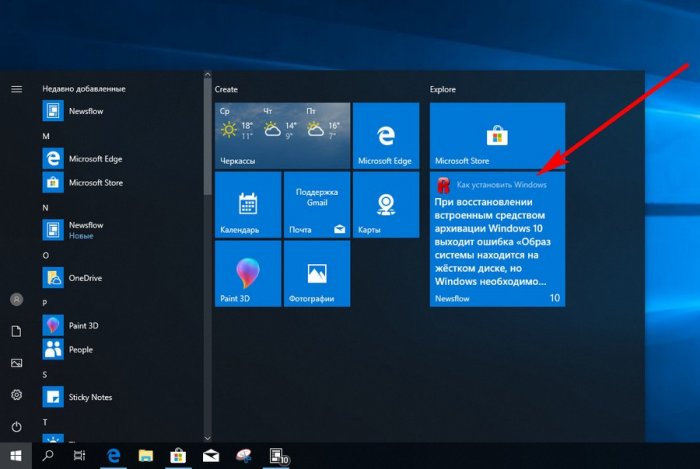Open the Calendar (Календарь) tile
This screenshot has width=700, height=469.
point(248,204)
